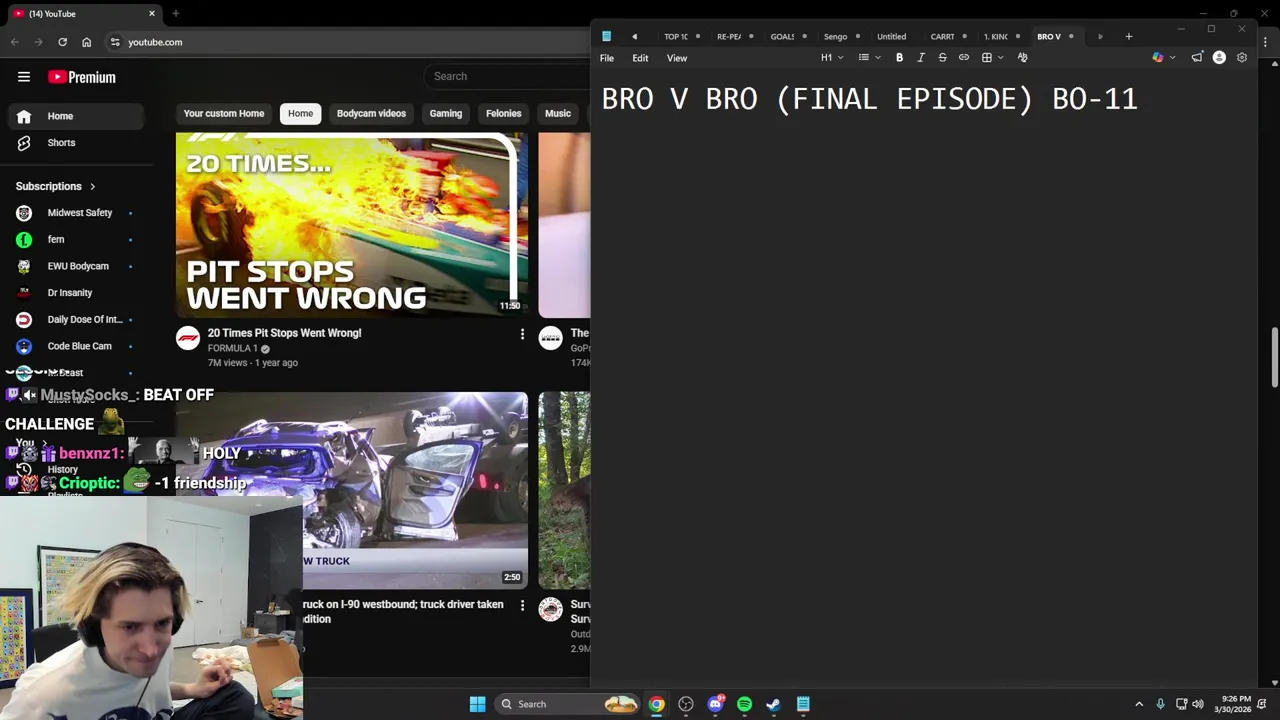This screenshot has height=720, width=1280.
Task: Open Steam from the taskbar
Action: point(773,704)
